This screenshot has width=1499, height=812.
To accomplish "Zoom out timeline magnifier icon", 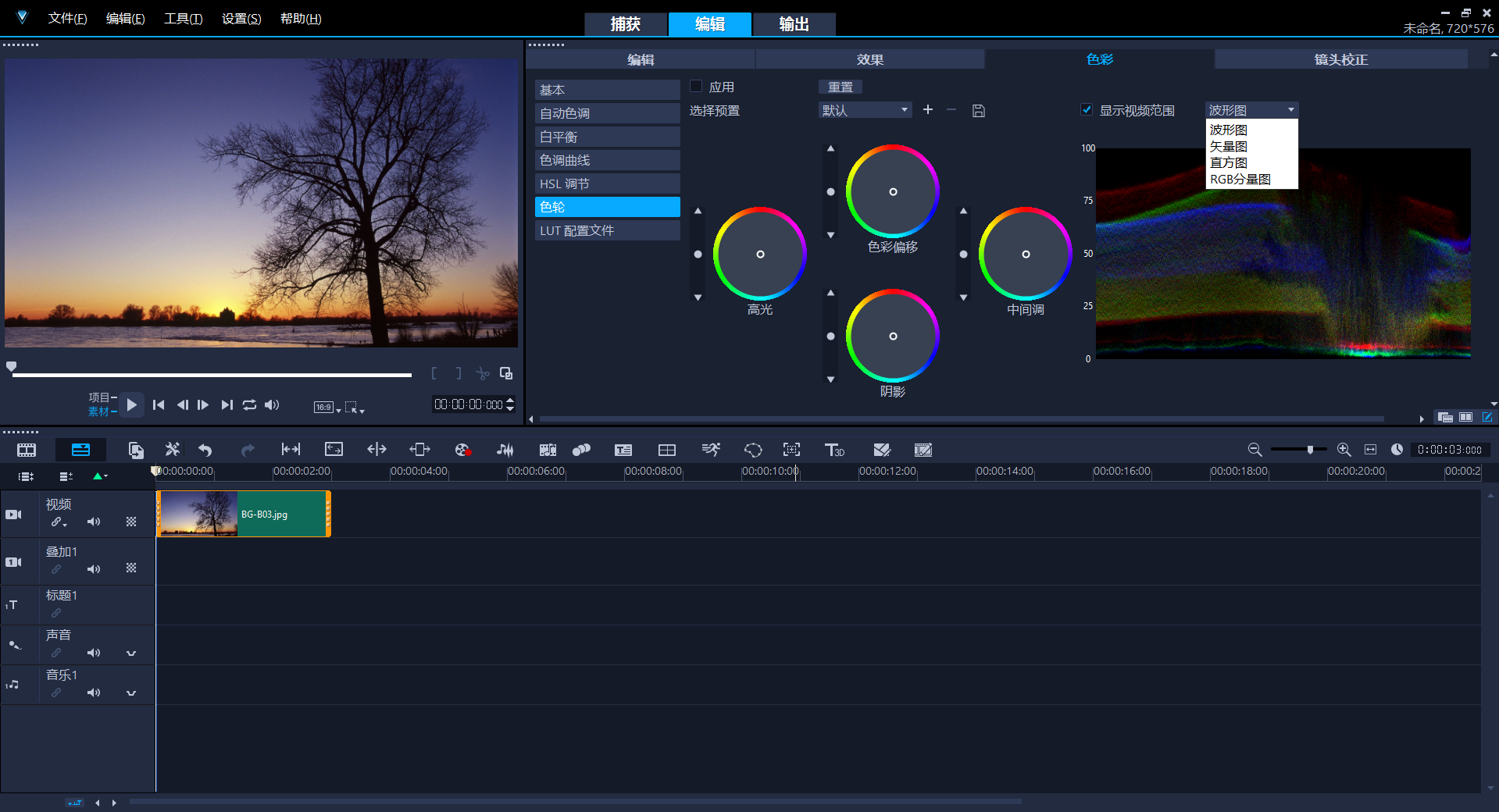I will pyautogui.click(x=1255, y=450).
